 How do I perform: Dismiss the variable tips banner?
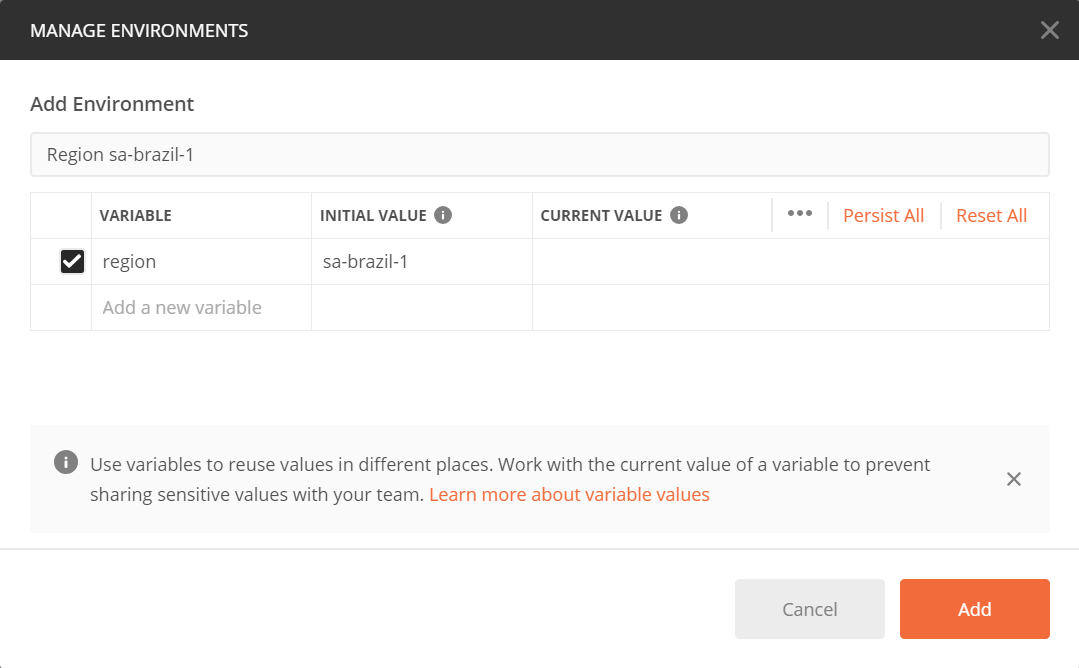point(1014,479)
